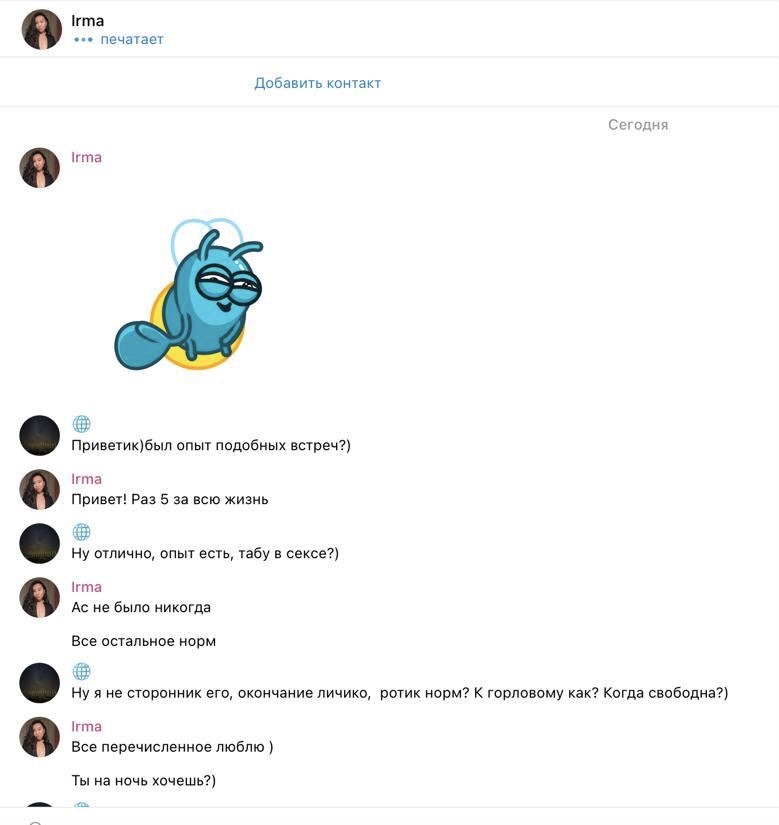
Task: Open Irma's profile photo in the chat header
Action: pos(42,29)
